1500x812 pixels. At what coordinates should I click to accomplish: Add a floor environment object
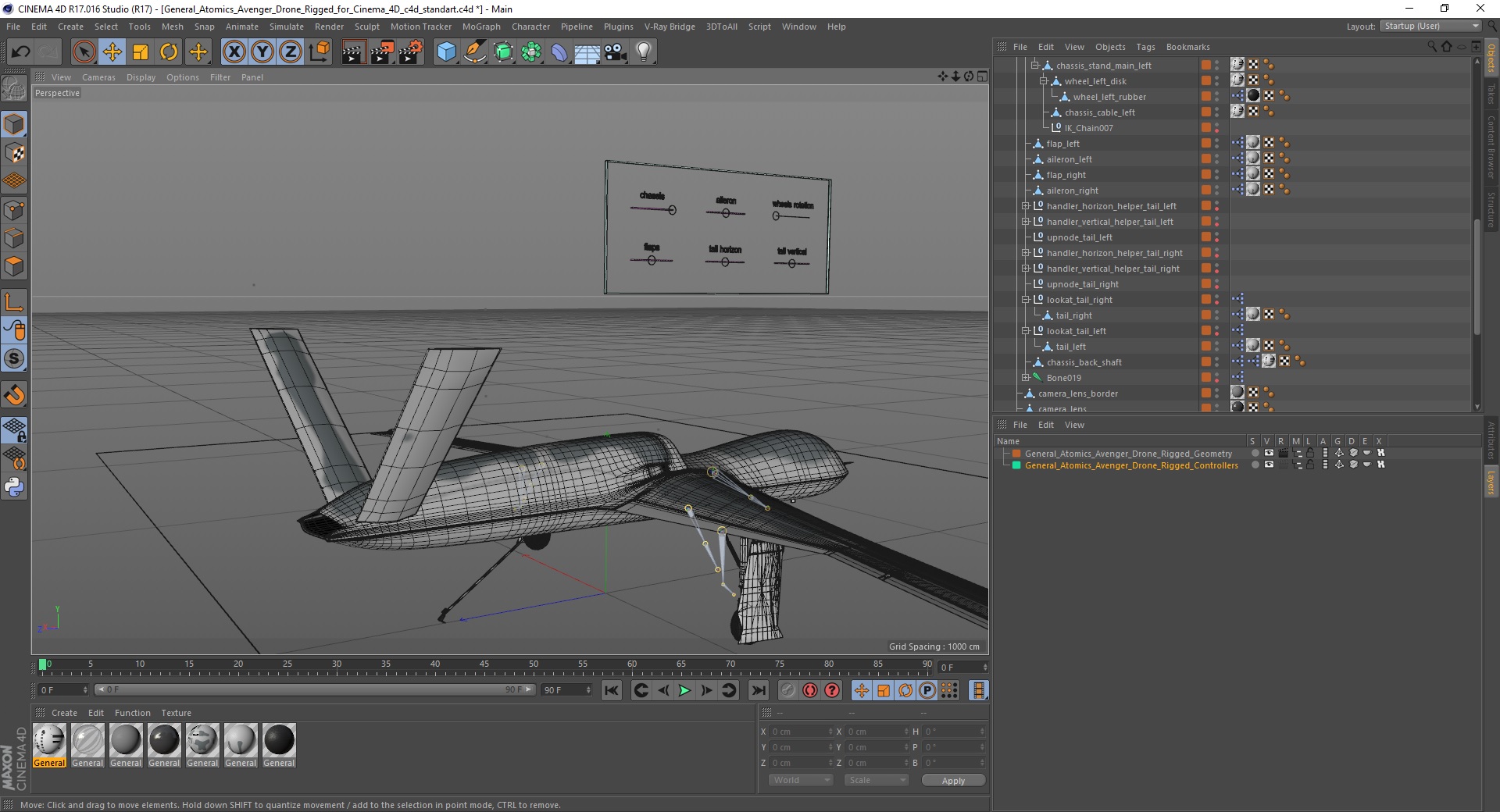587,52
